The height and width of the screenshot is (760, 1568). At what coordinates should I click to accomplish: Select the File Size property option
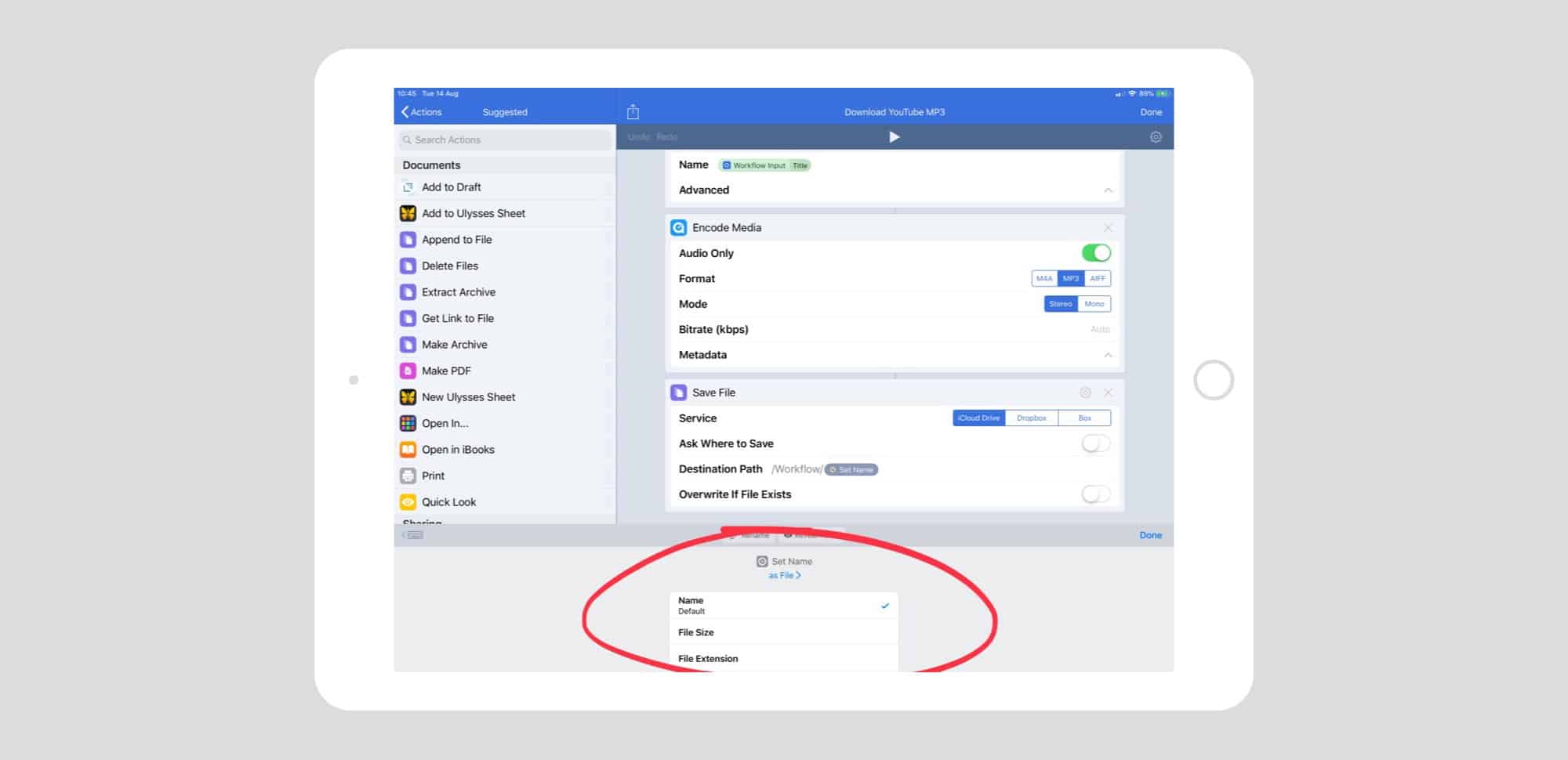pyautogui.click(x=784, y=632)
